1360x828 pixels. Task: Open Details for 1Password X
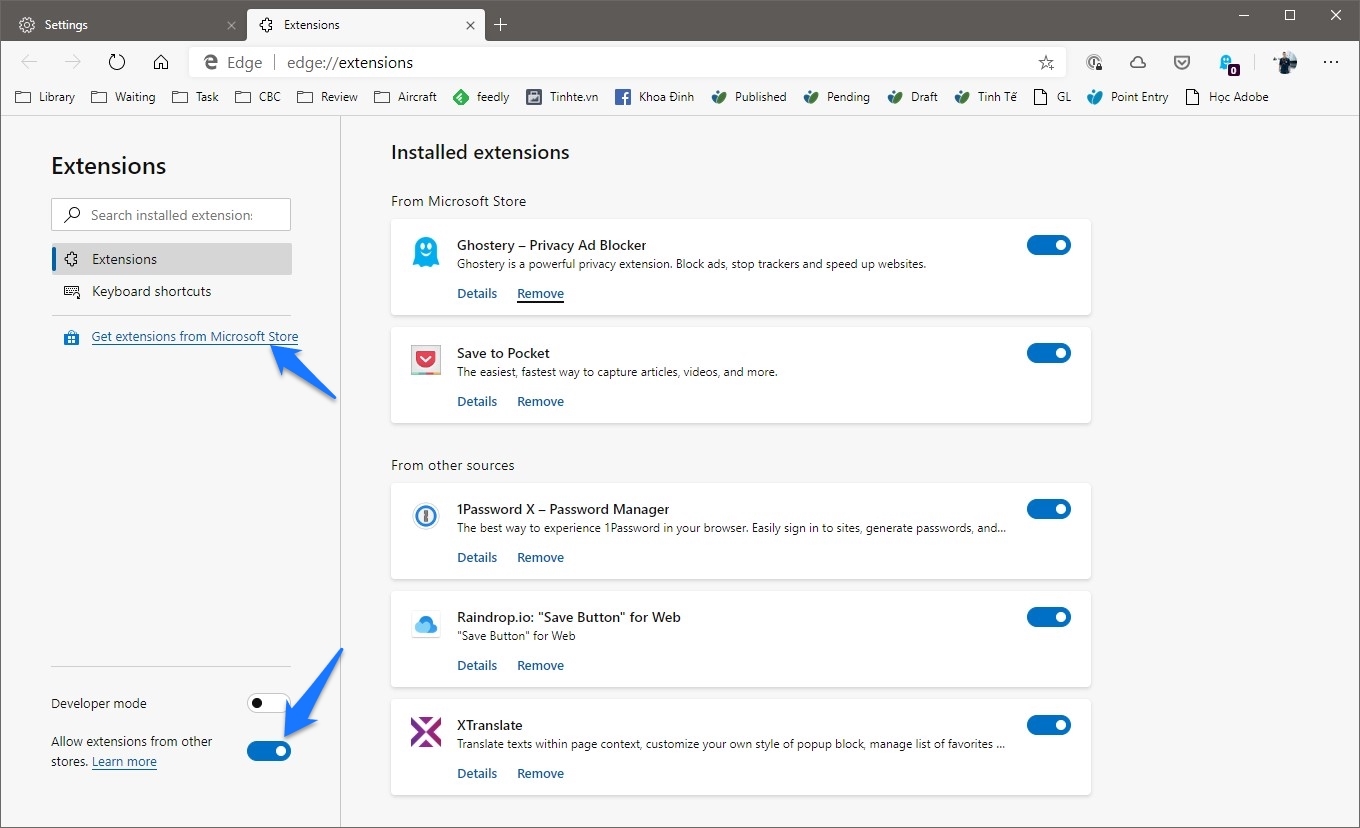pos(477,558)
